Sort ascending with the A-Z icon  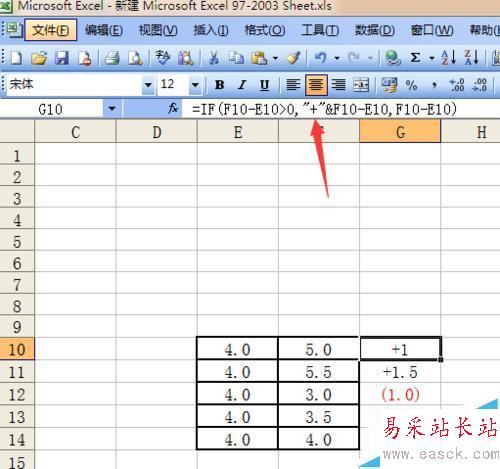(x=448, y=58)
